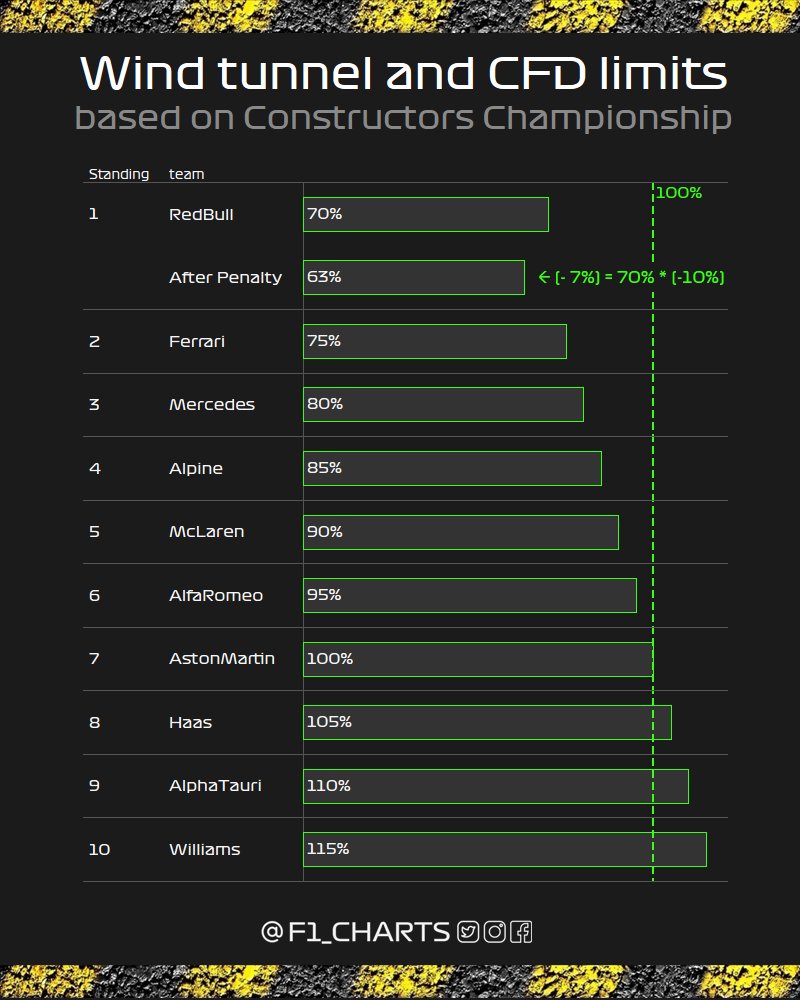Screen dimensions: 800x1000
Task: Click the team column header
Action: (186, 174)
